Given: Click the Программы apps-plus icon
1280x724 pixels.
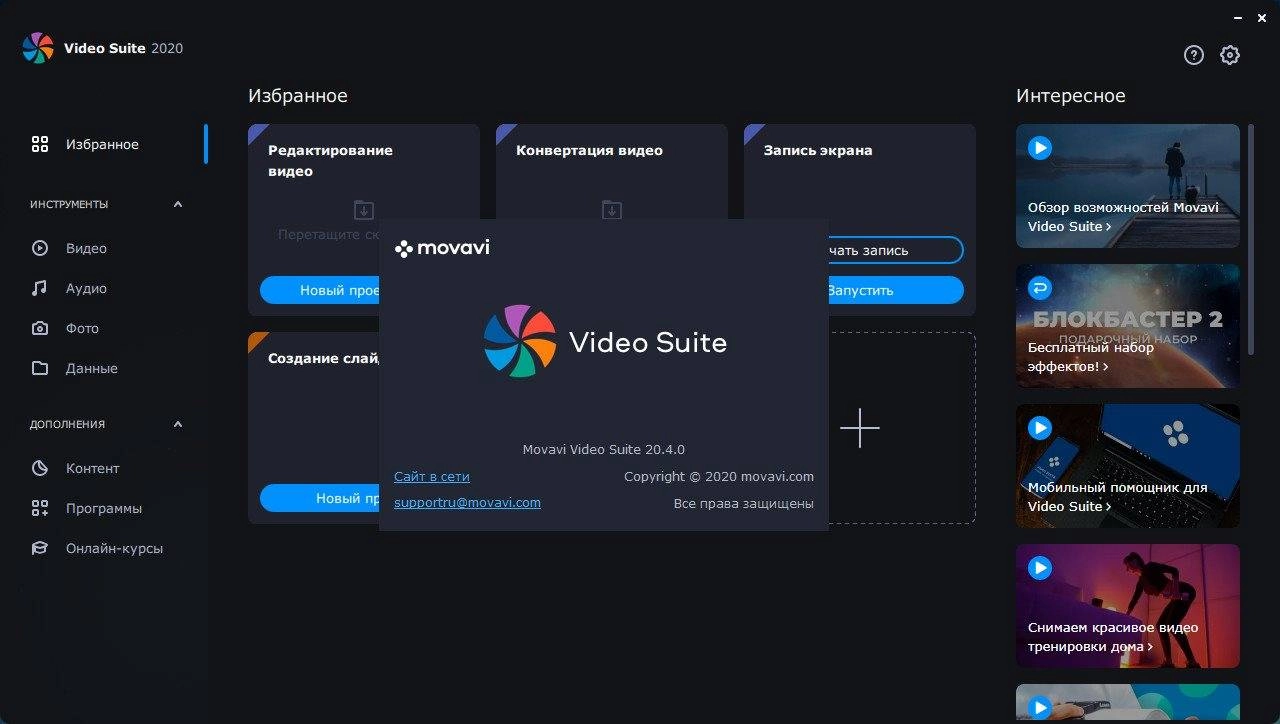Looking at the screenshot, I should click(40, 508).
